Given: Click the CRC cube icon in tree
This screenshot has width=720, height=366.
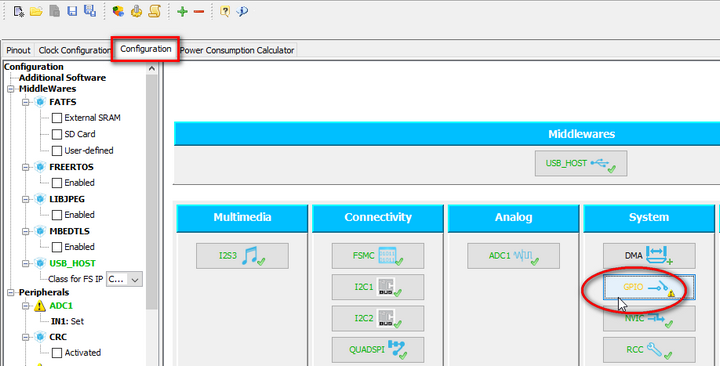Looking at the screenshot, I should 40,337.
